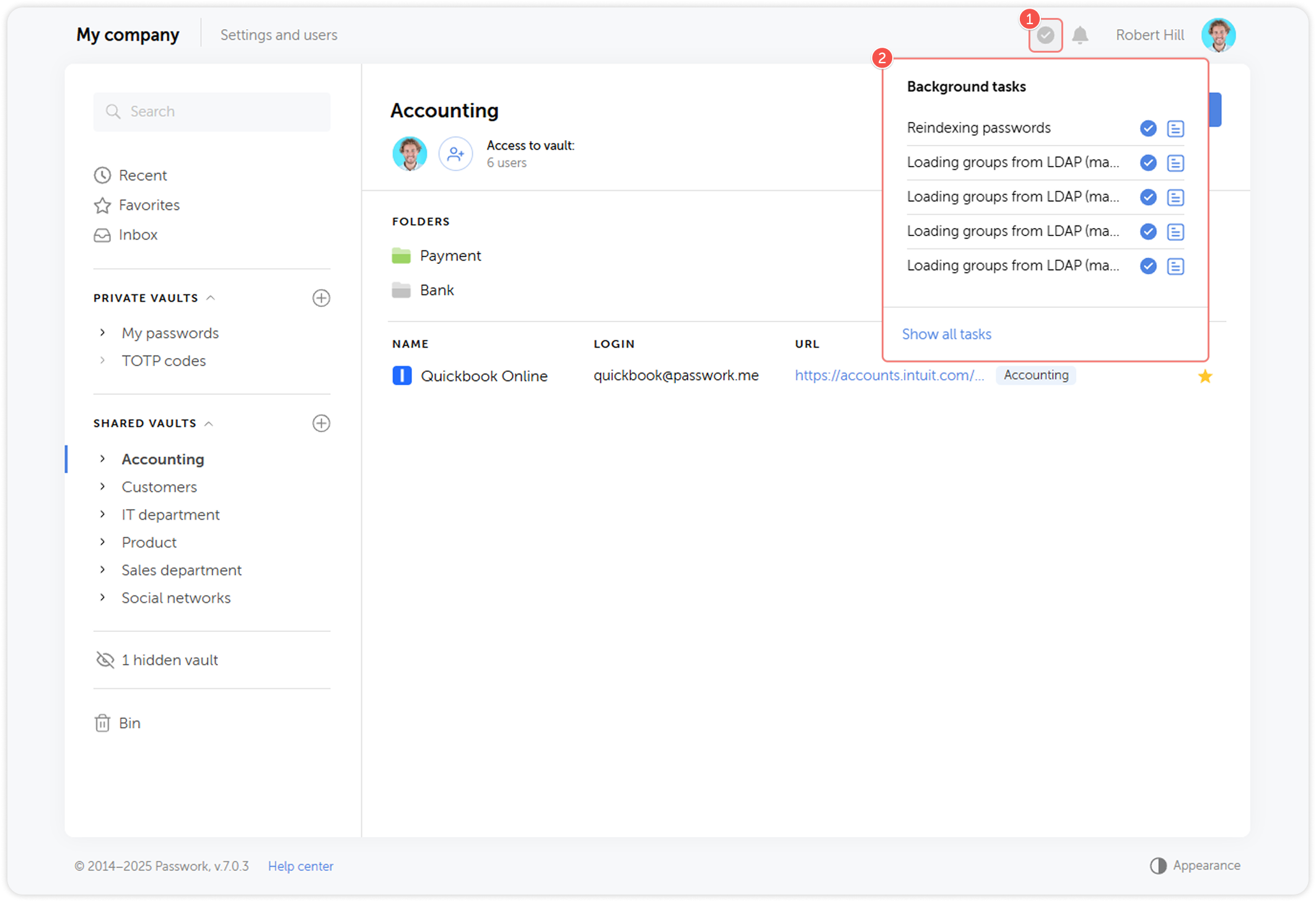Viewport: 1316px width, 902px height.
Task: Click the Quickbook Online entry icon
Action: (x=402, y=375)
